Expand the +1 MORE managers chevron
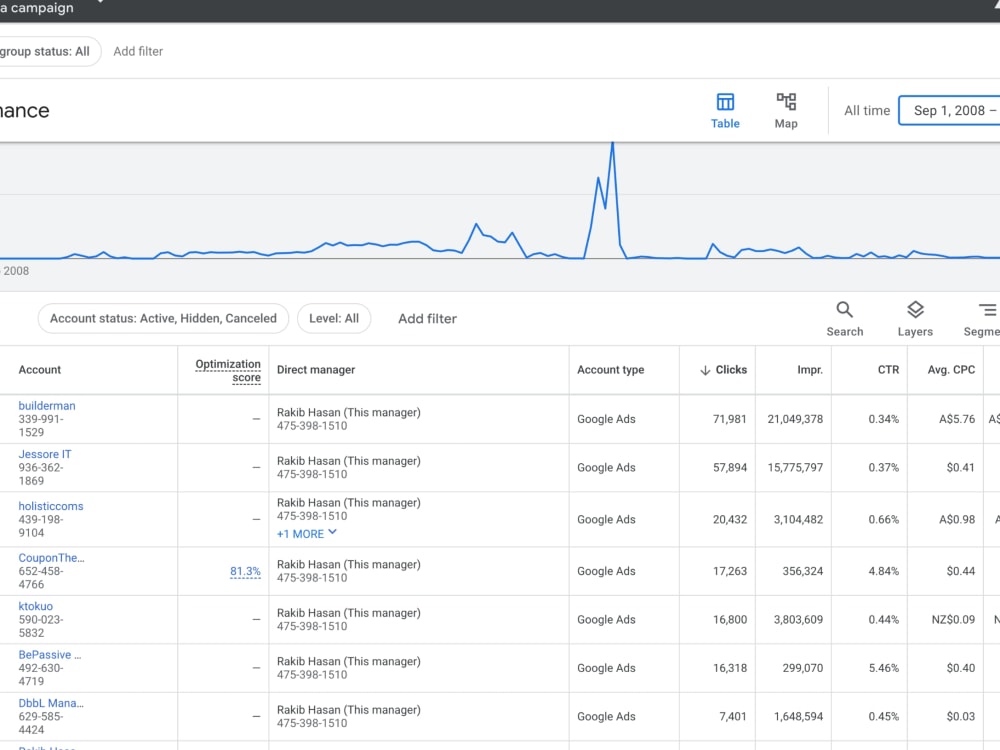The height and width of the screenshot is (750, 1000). pos(332,533)
